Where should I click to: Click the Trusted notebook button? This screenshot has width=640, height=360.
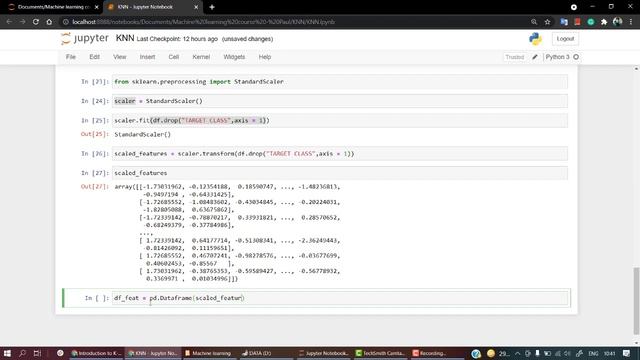coord(514,57)
